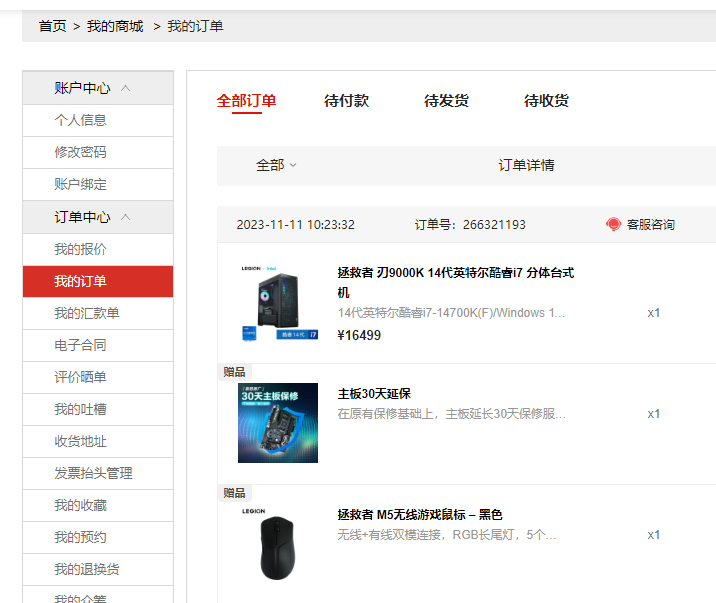Open 账户绑定 in sidebar
Image resolution: width=716 pixels, height=603 pixels.
point(98,184)
